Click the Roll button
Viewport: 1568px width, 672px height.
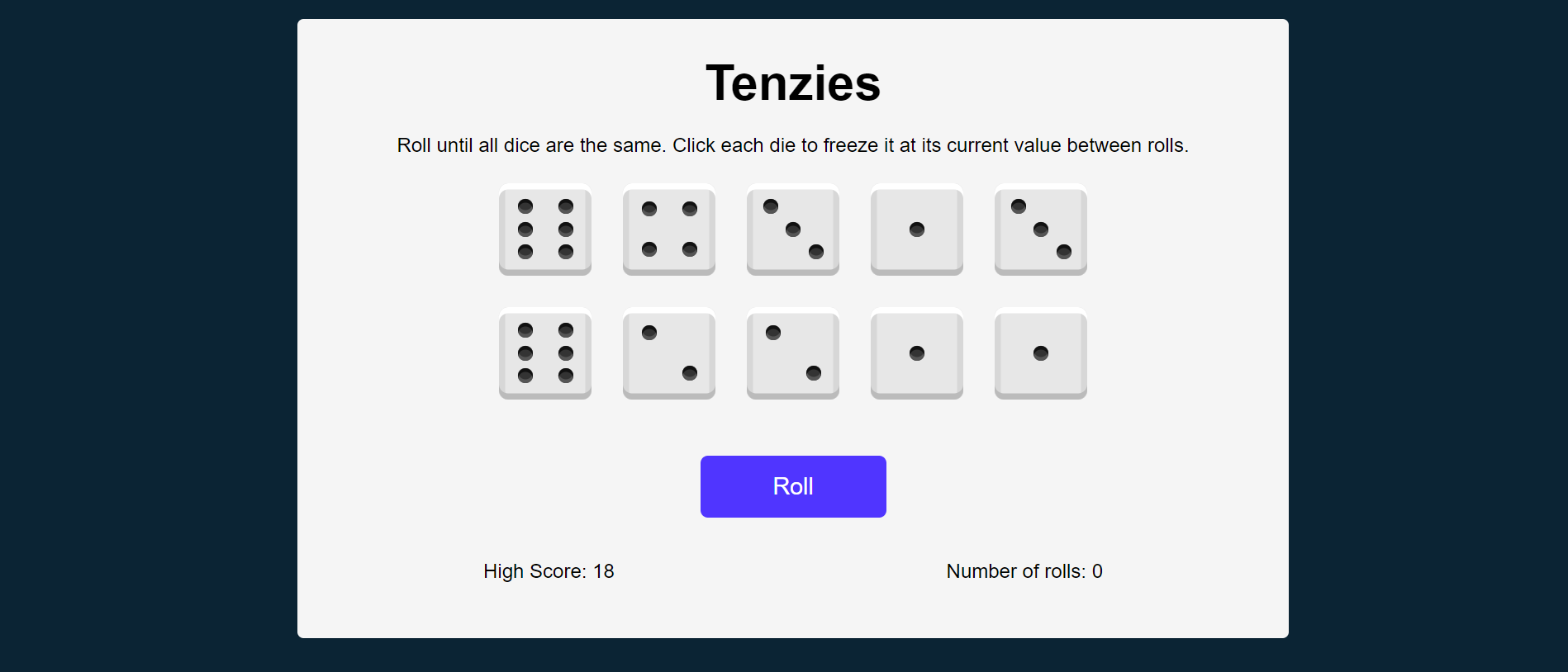point(792,486)
